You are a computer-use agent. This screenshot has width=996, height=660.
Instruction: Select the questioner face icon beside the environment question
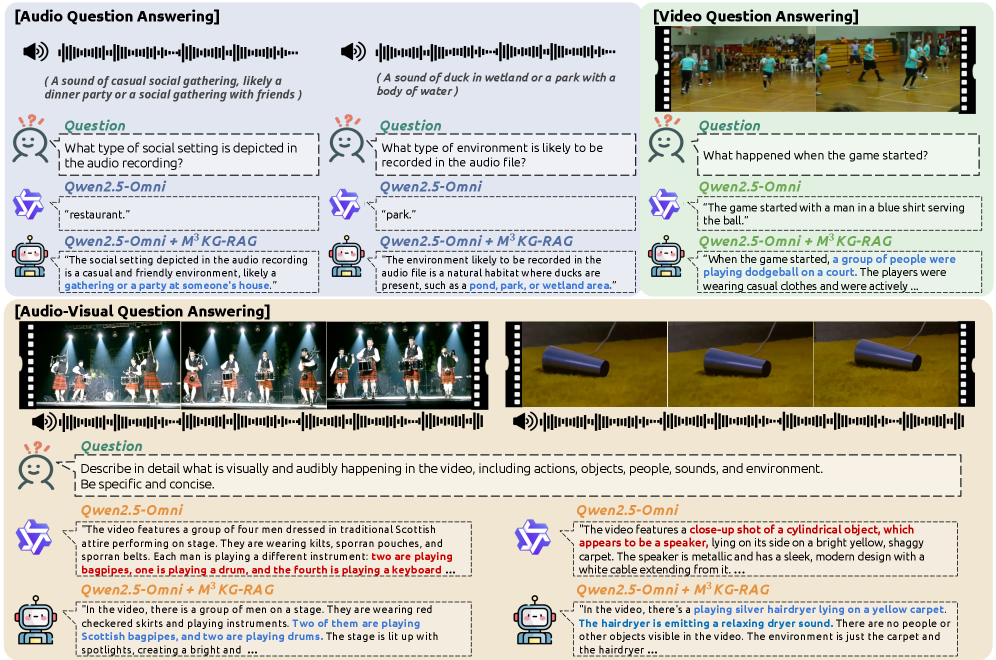tap(347, 140)
